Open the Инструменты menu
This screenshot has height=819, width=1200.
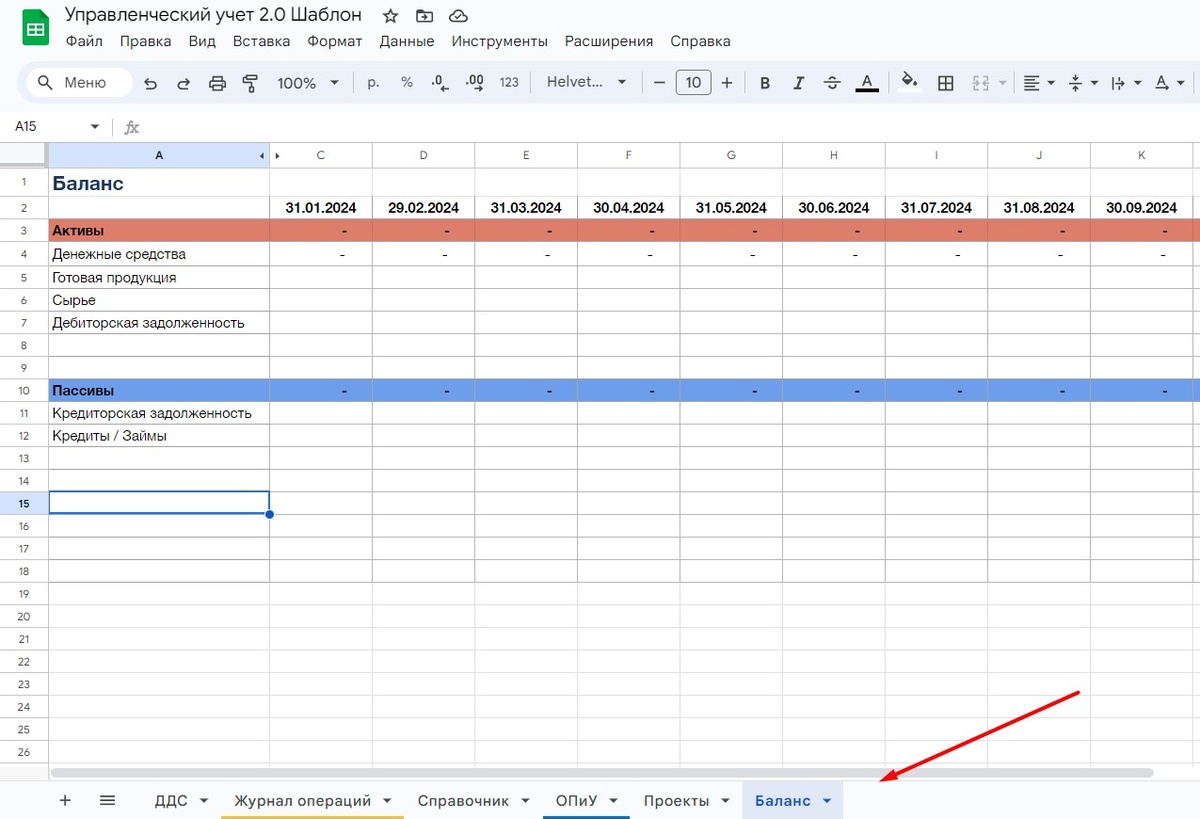click(x=500, y=41)
